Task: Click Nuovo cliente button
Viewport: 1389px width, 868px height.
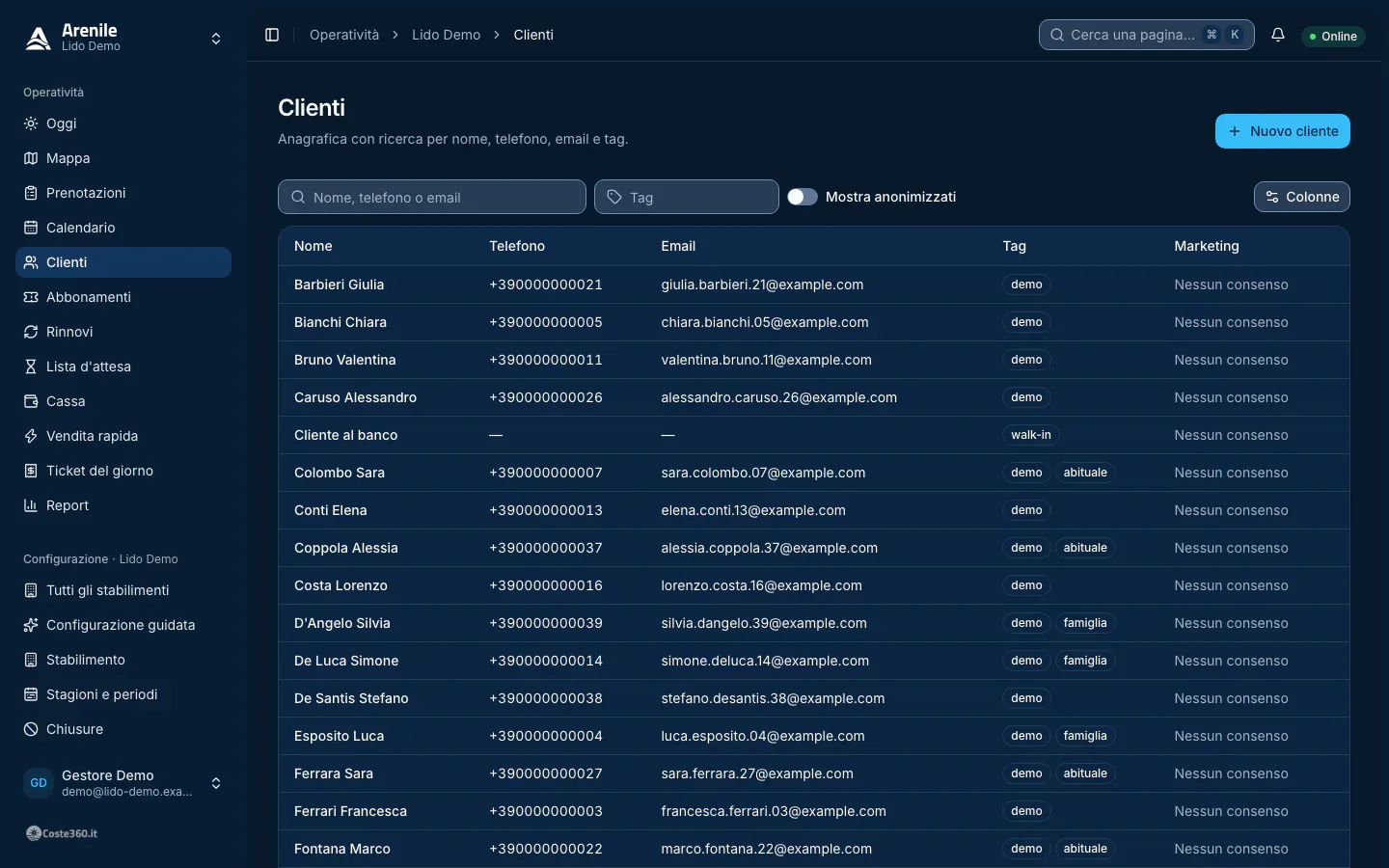Action: [x=1282, y=131]
